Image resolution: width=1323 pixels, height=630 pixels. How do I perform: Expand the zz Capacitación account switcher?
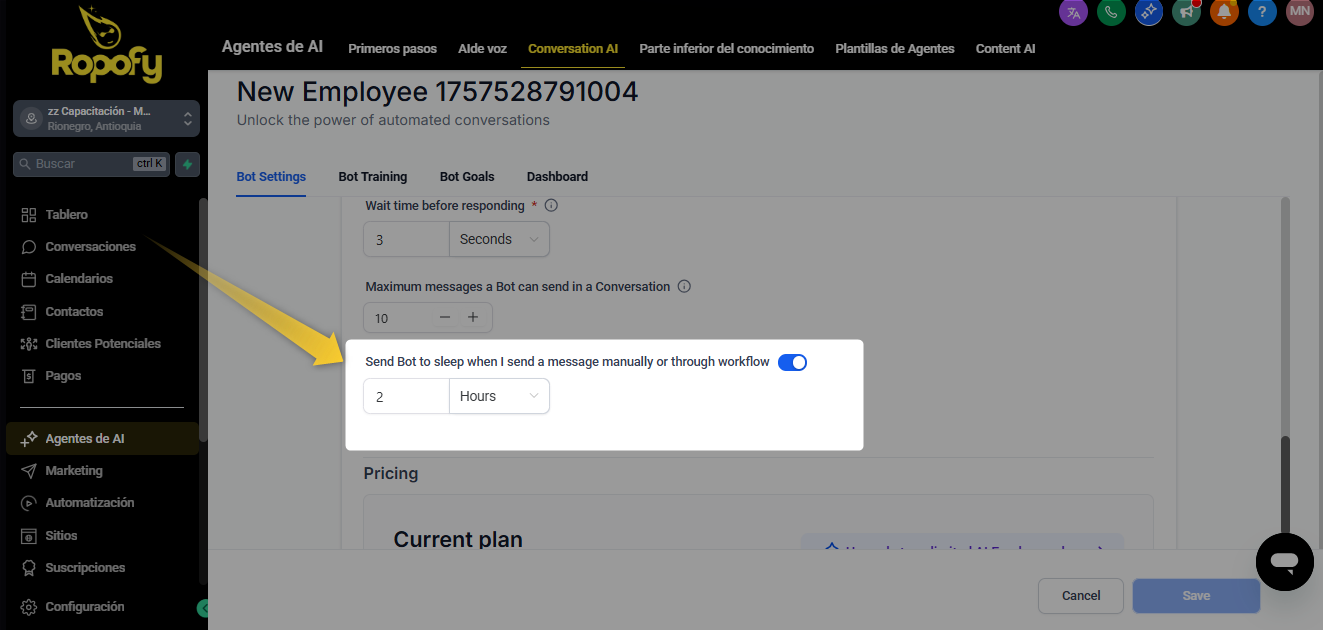tap(106, 119)
